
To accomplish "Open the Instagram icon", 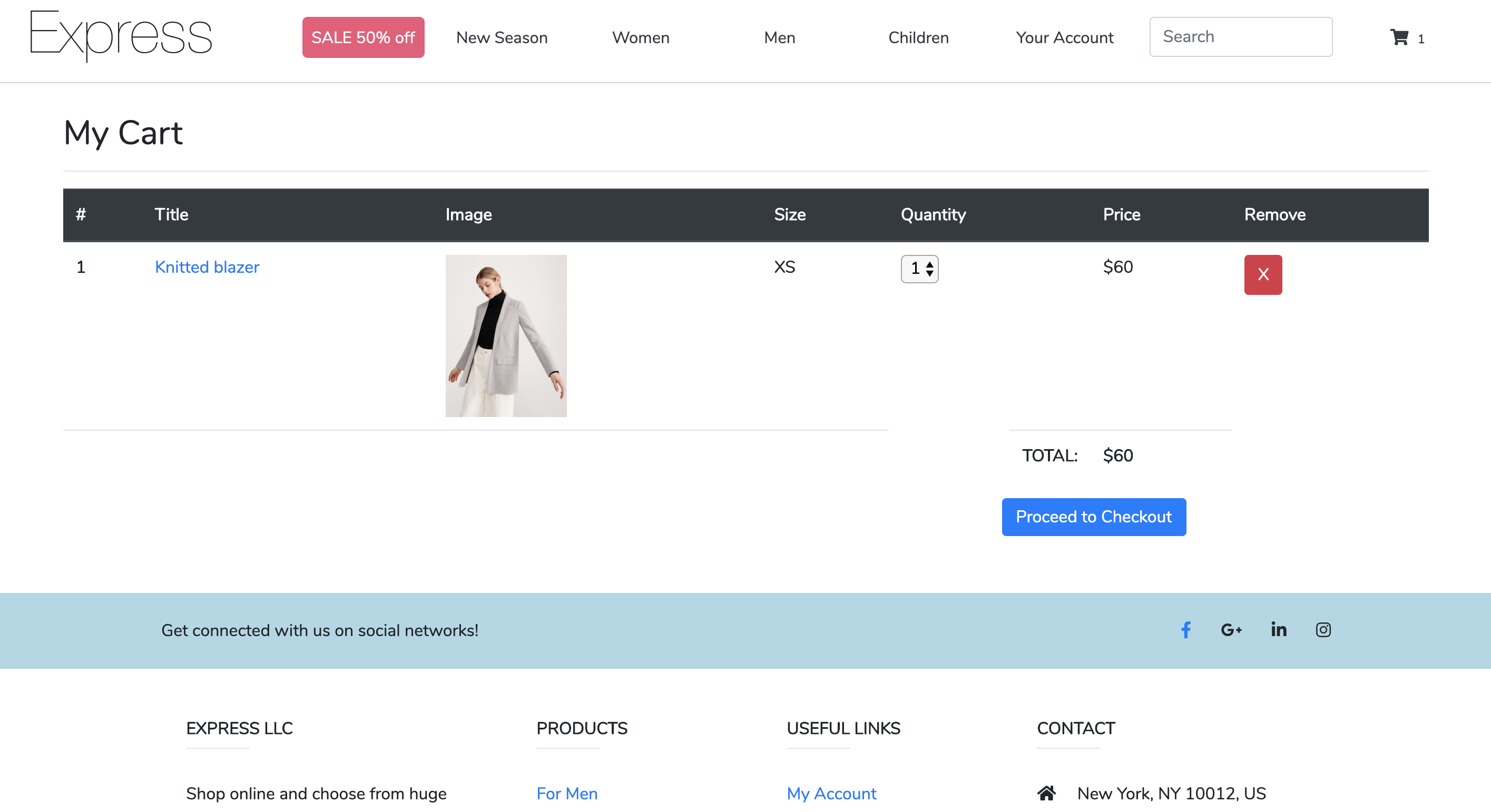I will (x=1323, y=630).
